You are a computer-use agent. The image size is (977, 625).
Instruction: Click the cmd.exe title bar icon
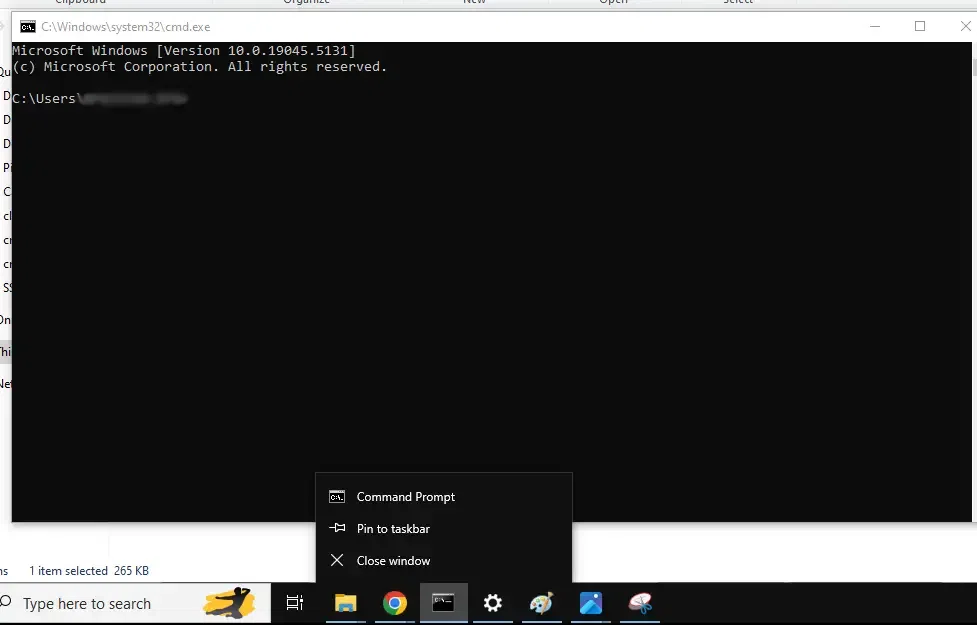click(x=27, y=27)
